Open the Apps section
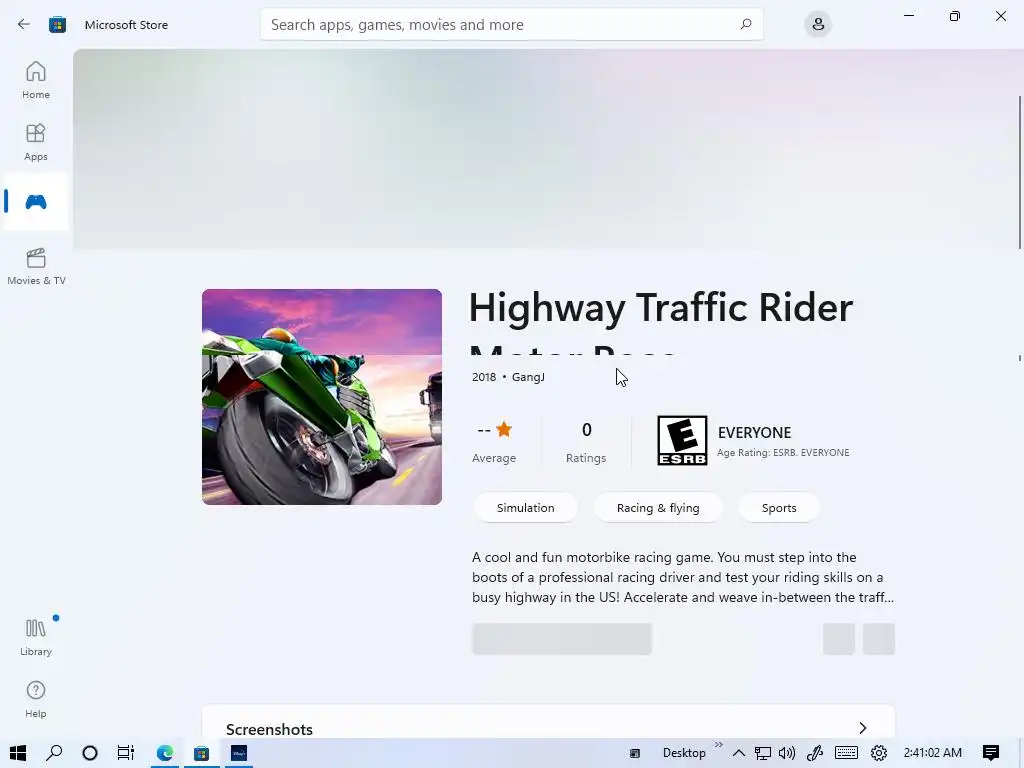 (36, 142)
